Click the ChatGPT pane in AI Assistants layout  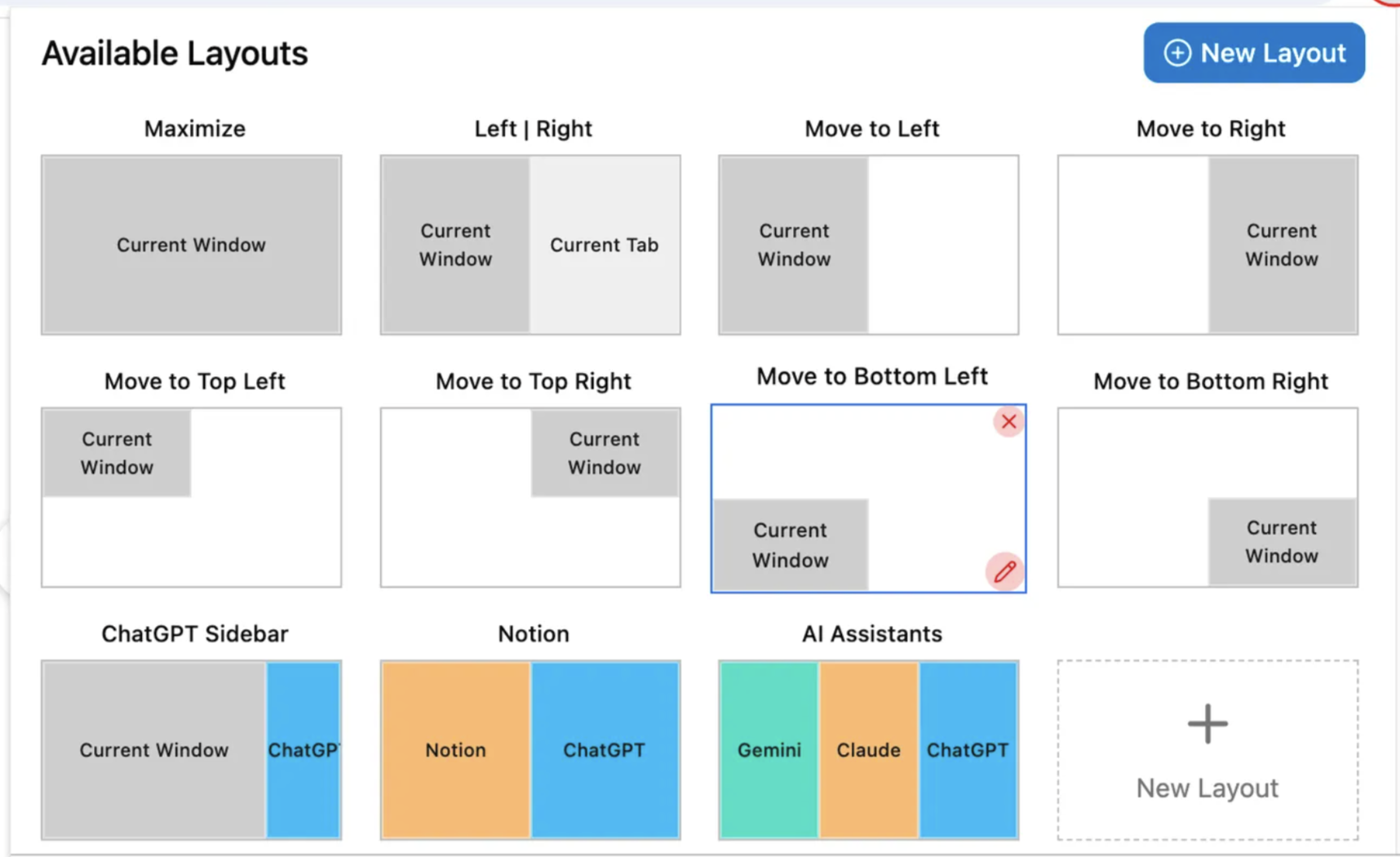click(x=968, y=750)
